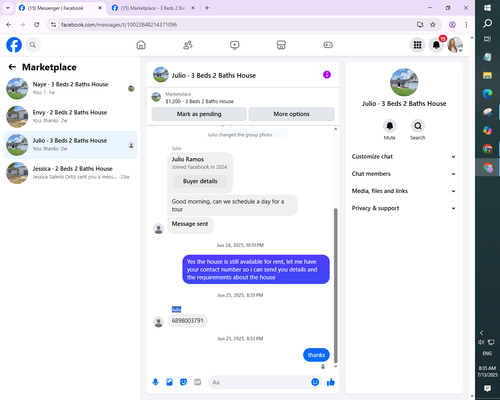This screenshot has height=400, width=500.
Task: Click the browser back arrow
Action: pyautogui.click(x=9, y=25)
